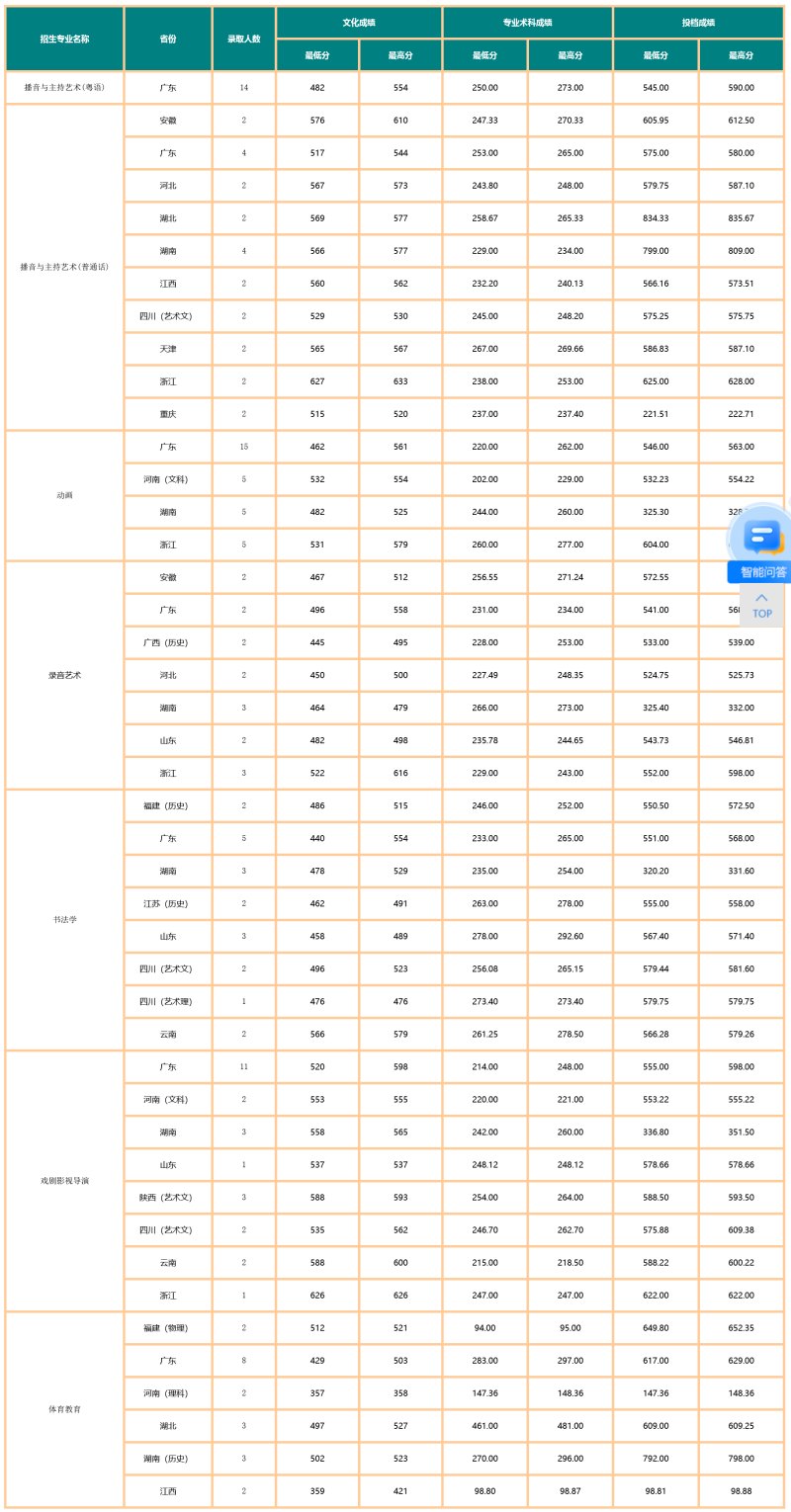Click 最低分 subheader under 文化成绩
791x1512 pixels.
point(317,55)
